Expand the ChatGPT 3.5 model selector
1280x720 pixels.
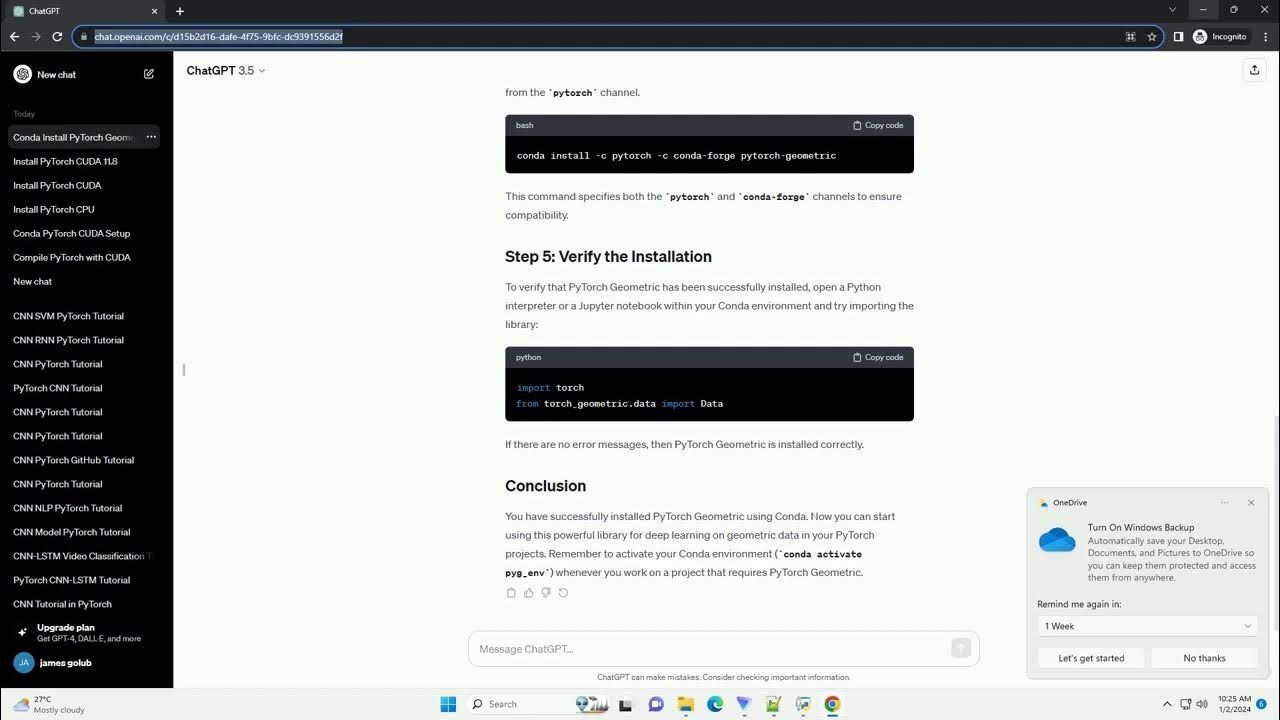click(226, 71)
